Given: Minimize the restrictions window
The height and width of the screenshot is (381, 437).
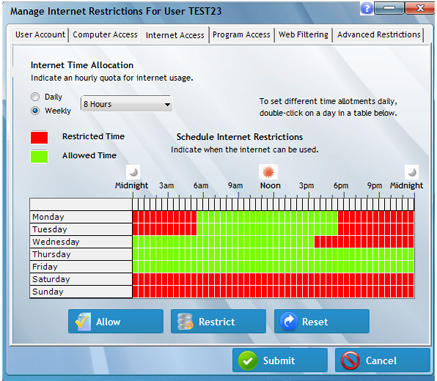Looking at the screenshot, I should coord(389,8).
